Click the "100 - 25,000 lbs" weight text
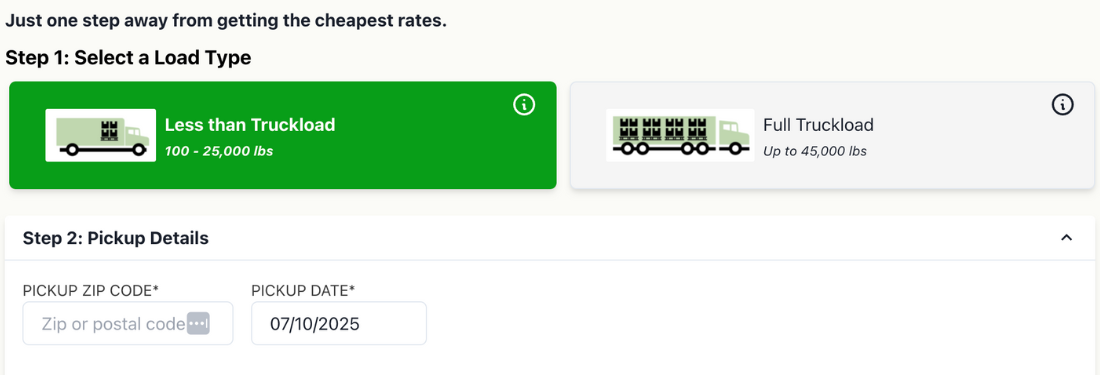Viewport: 1100px width, 375px height. (x=219, y=151)
